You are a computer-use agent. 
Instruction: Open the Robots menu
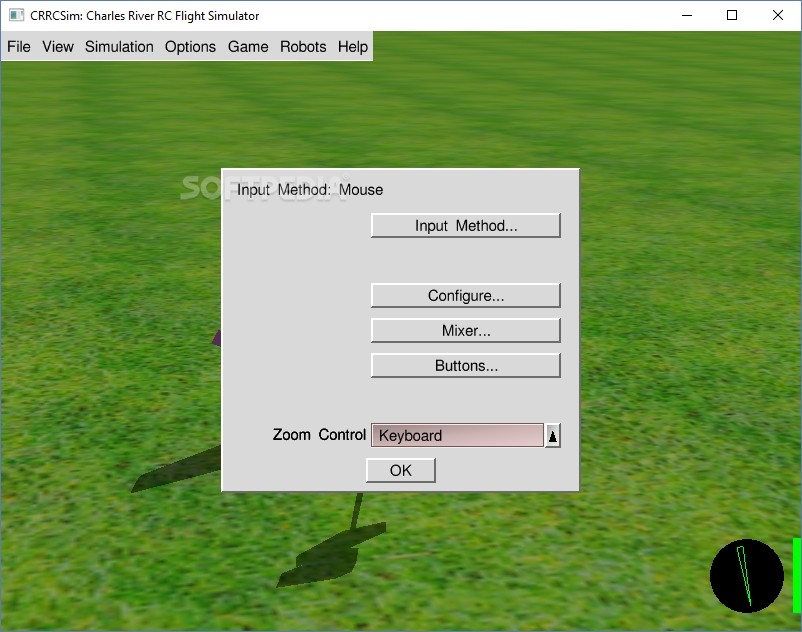pyautogui.click(x=303, y=47)
